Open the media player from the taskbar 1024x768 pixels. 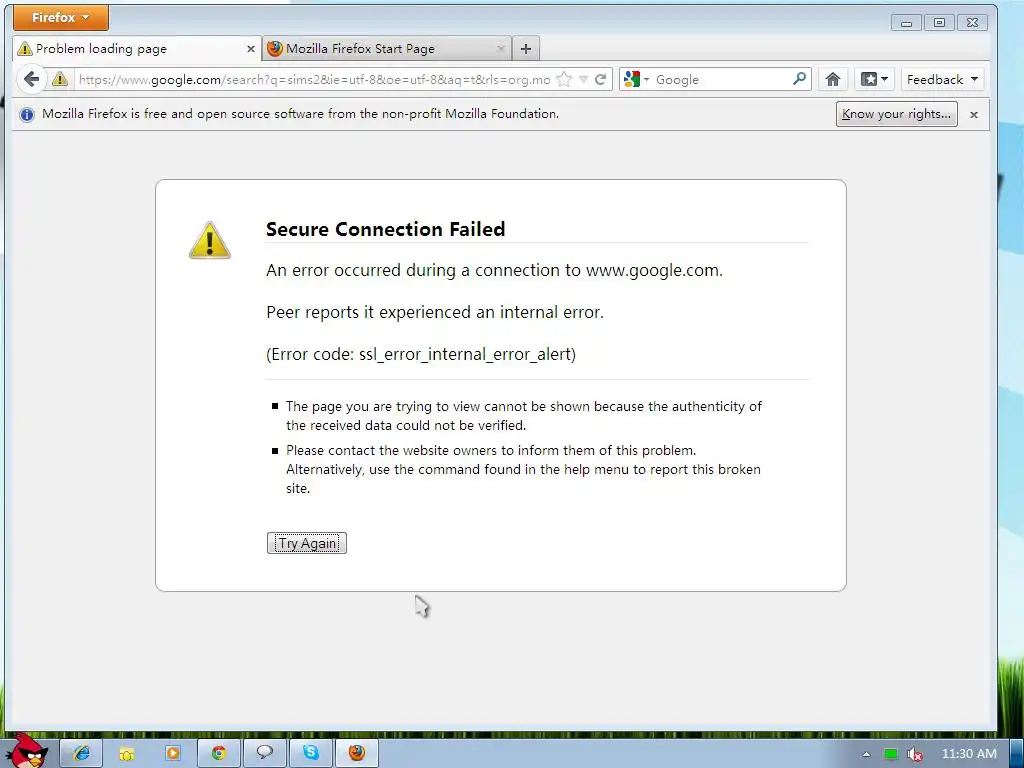click(x=172, y=753)
